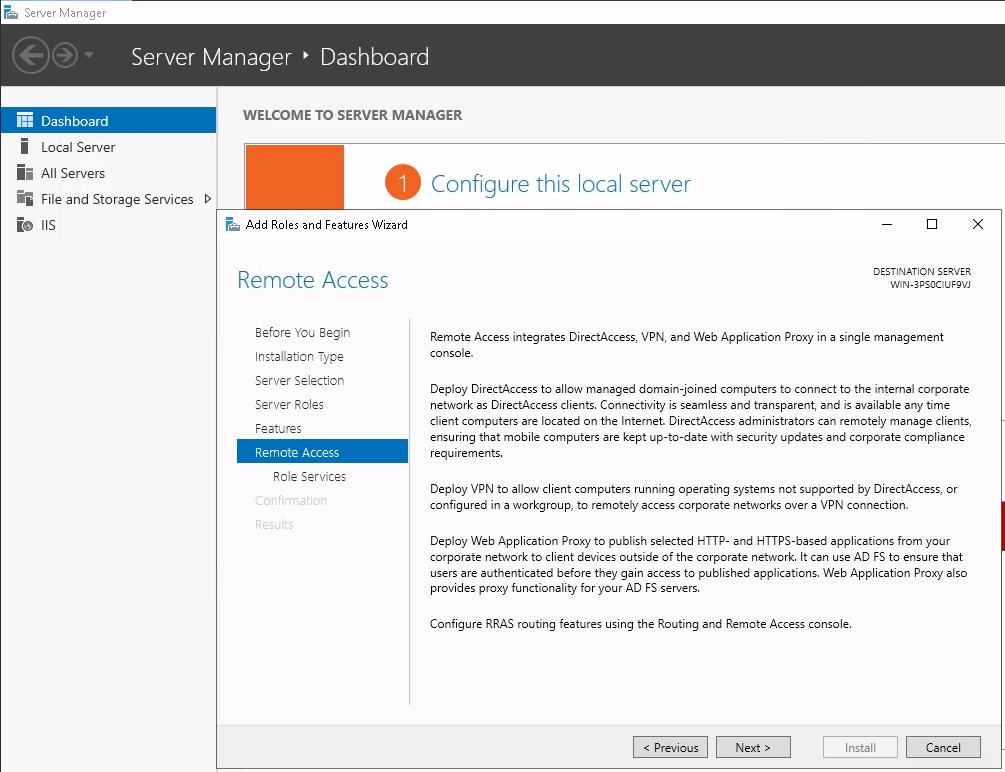Select Remote Access wizard step
This screenshot has height=772, width=1005.
(322, 451)
